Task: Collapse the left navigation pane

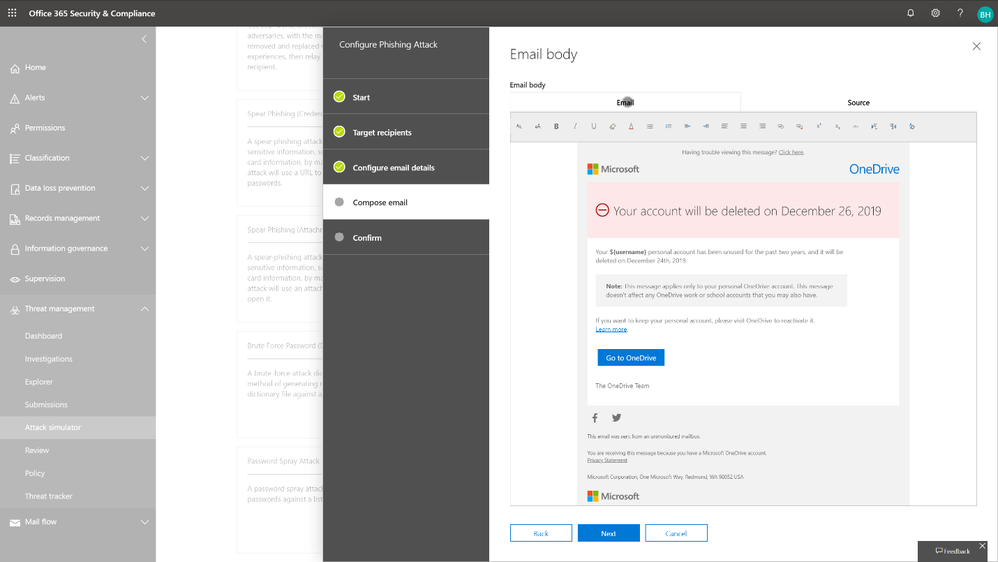Action: click(x=144, y=39)
